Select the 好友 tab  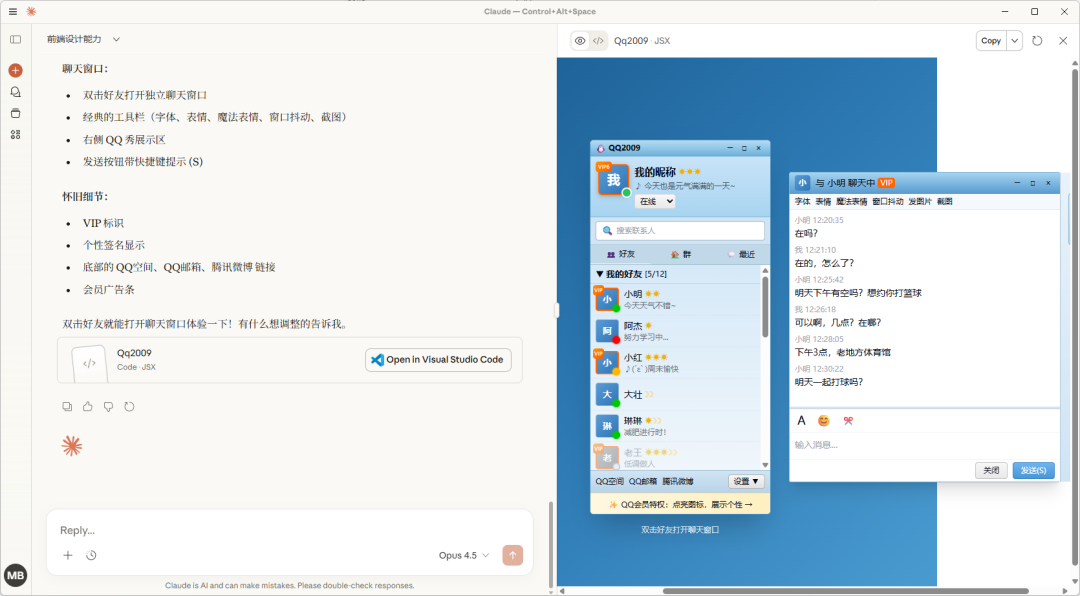tap(621, 254)
